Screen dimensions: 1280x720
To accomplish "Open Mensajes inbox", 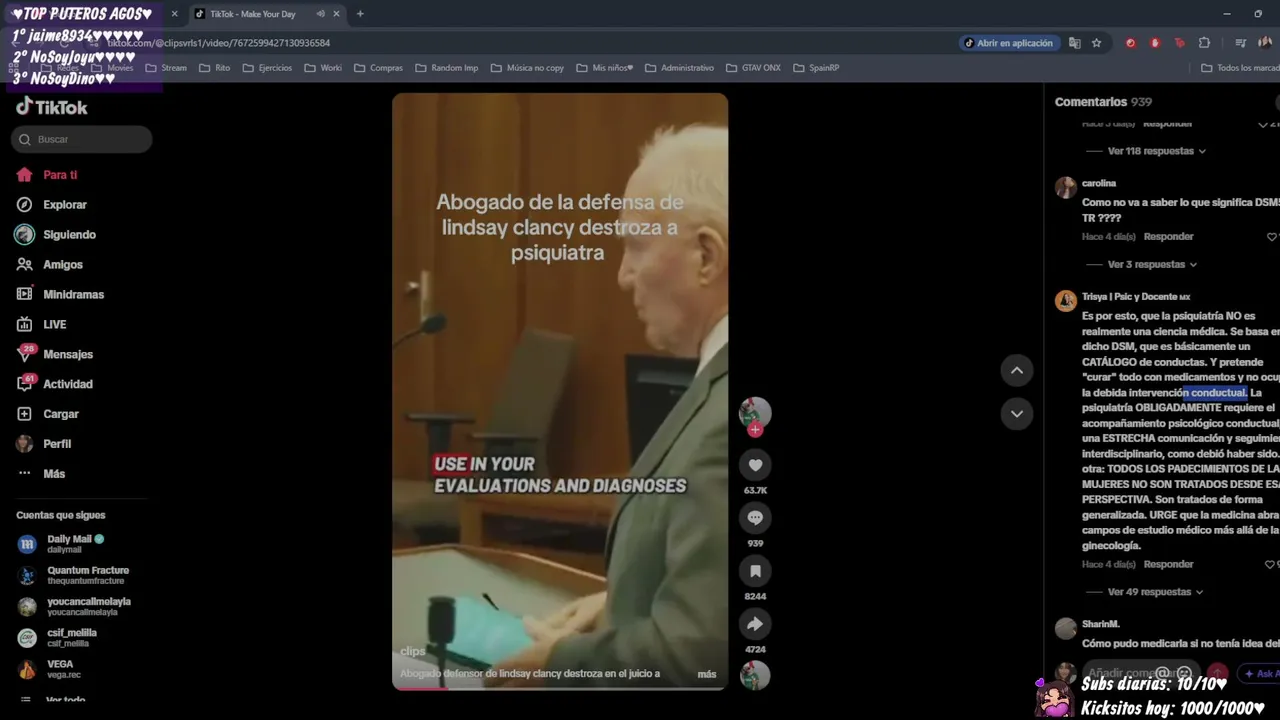I will click(x=68, y=355).
